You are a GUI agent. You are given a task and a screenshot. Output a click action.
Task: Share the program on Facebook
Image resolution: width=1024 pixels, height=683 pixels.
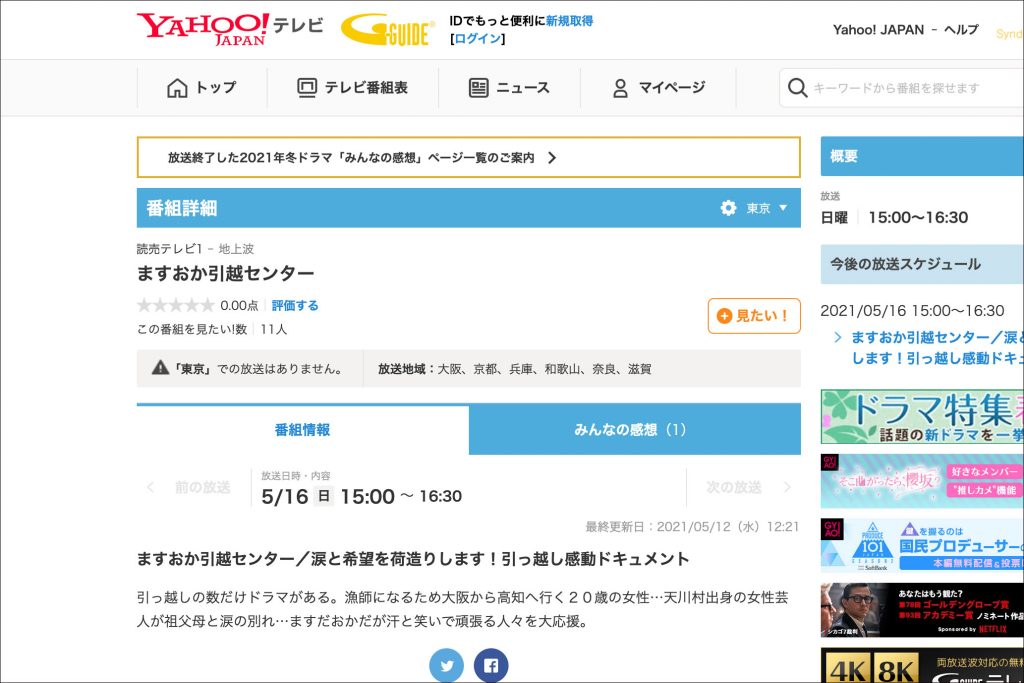tap(491, 666)
